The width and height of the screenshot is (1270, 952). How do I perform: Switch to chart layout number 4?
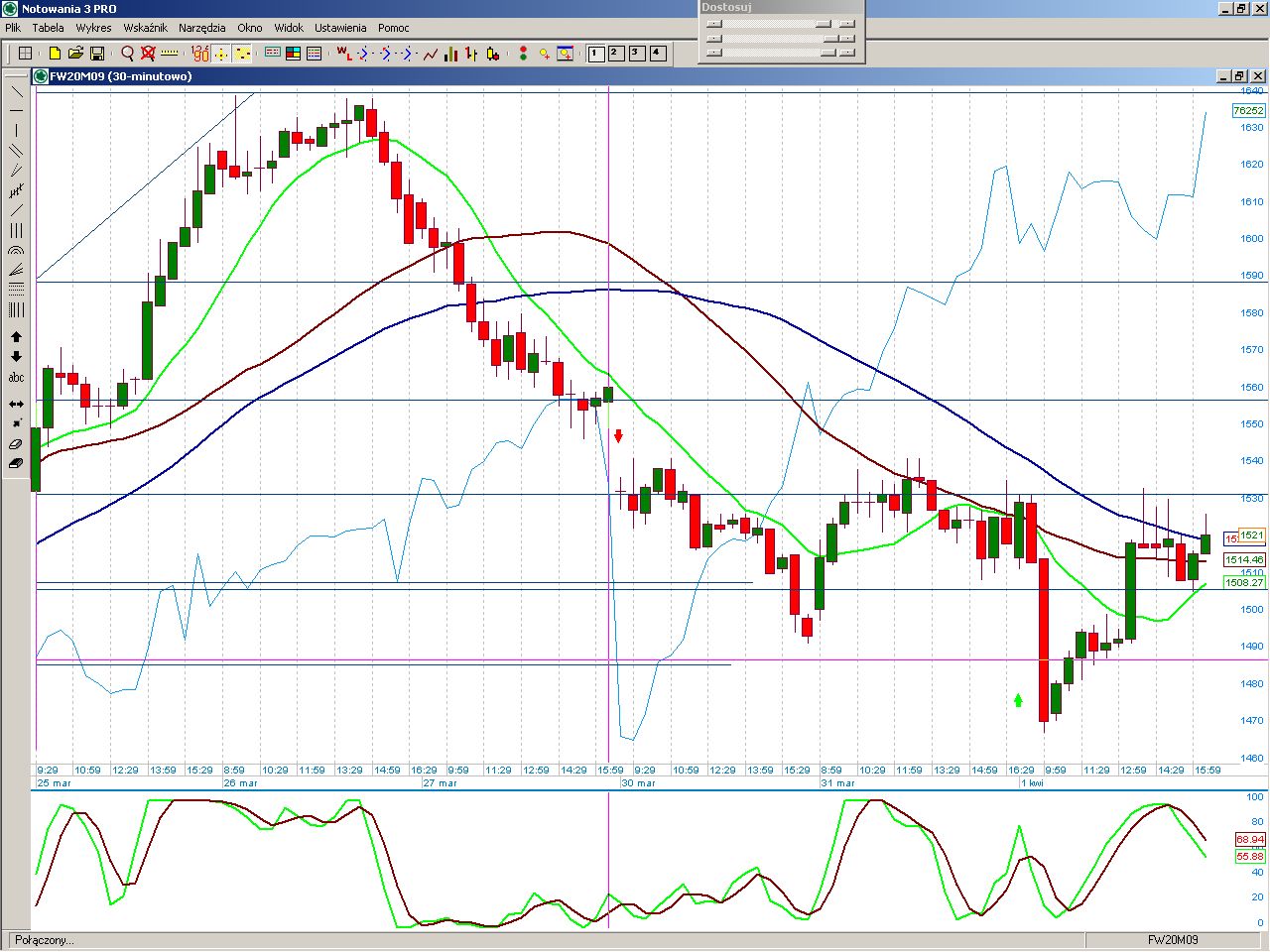pyautogui.click(x=658, y=54)
